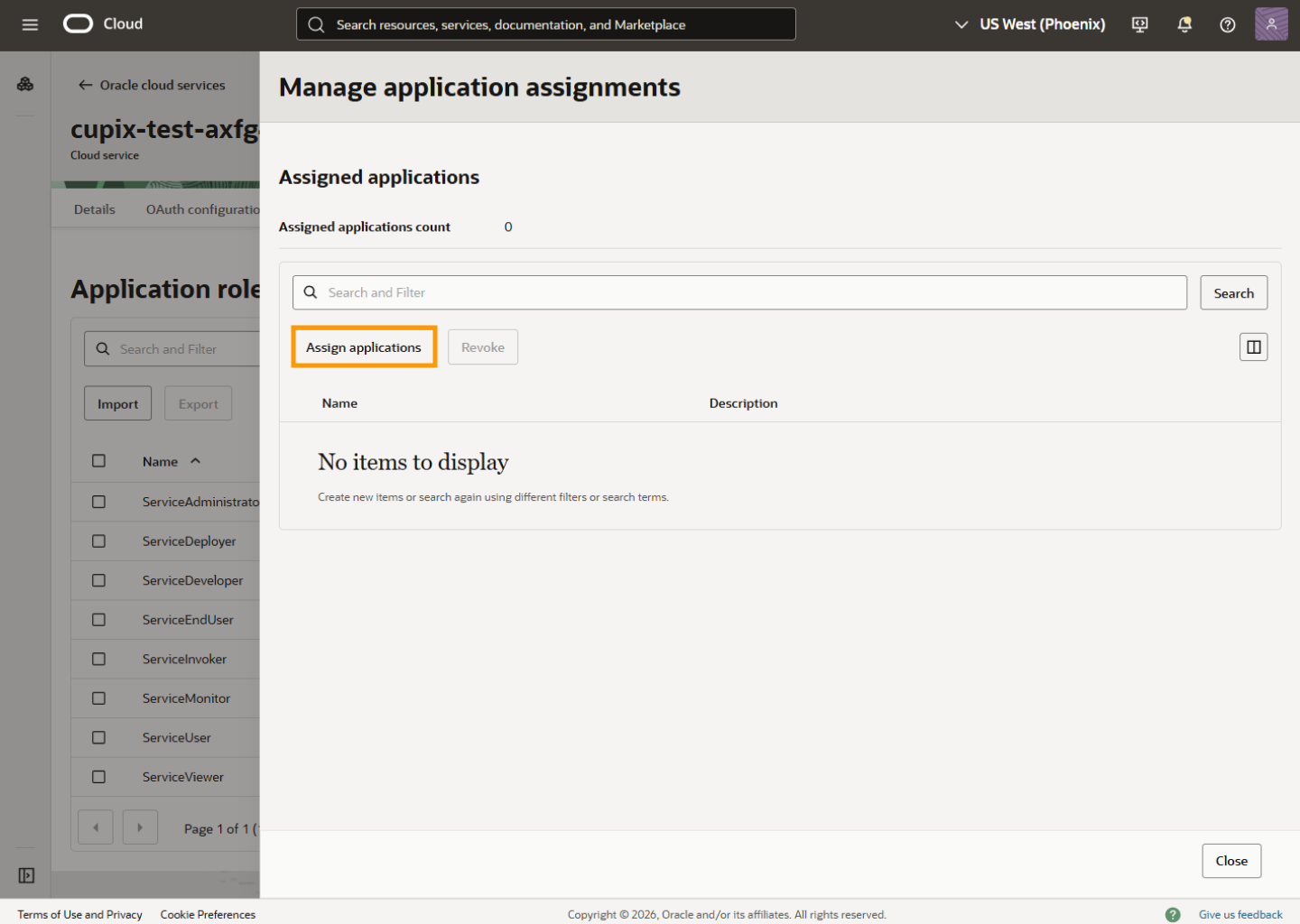Click the Search button in assignments panel
The image size is (1300, 924).
[x=1233, y=293]
